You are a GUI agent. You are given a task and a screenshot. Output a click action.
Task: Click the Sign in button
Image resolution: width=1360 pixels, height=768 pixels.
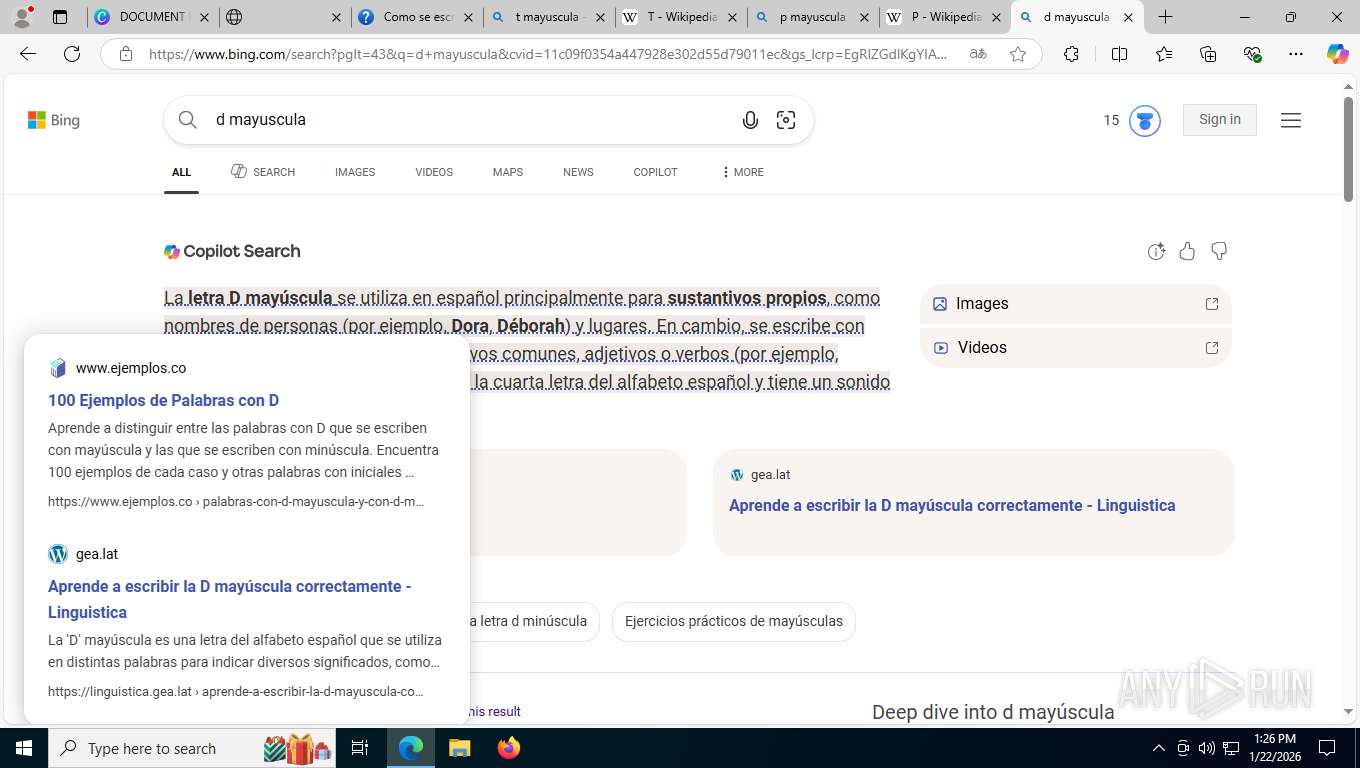coord(1220,119)
